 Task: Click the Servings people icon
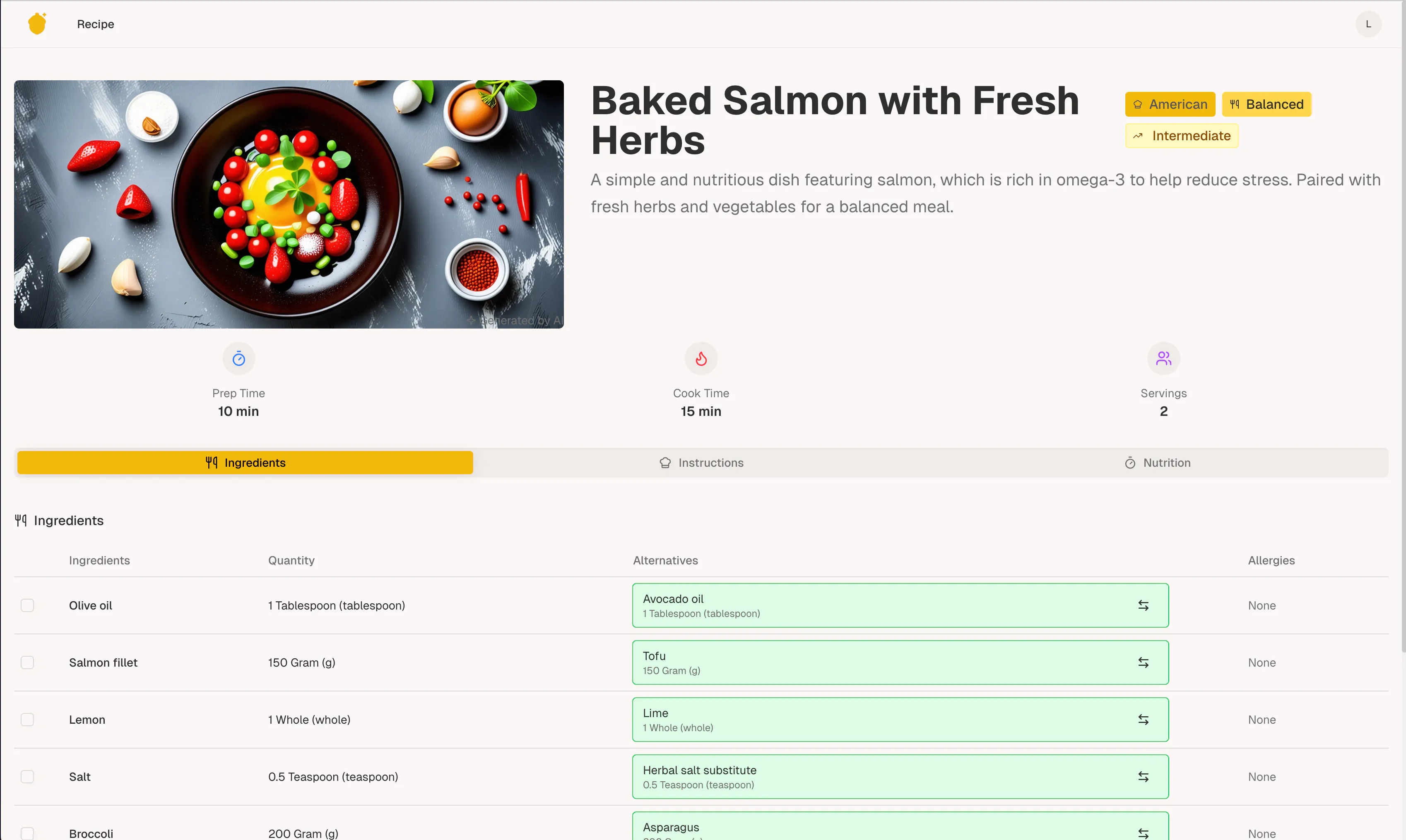click(x=1164, y=358)
